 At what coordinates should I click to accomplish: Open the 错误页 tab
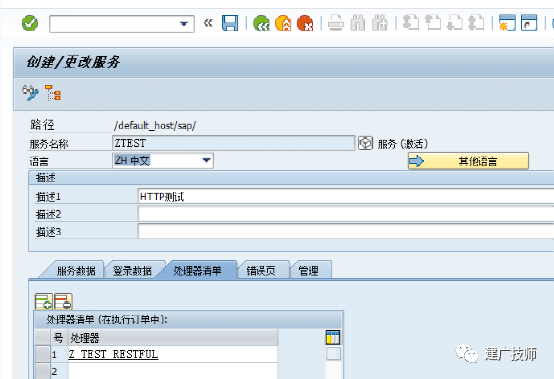[261, 271]
